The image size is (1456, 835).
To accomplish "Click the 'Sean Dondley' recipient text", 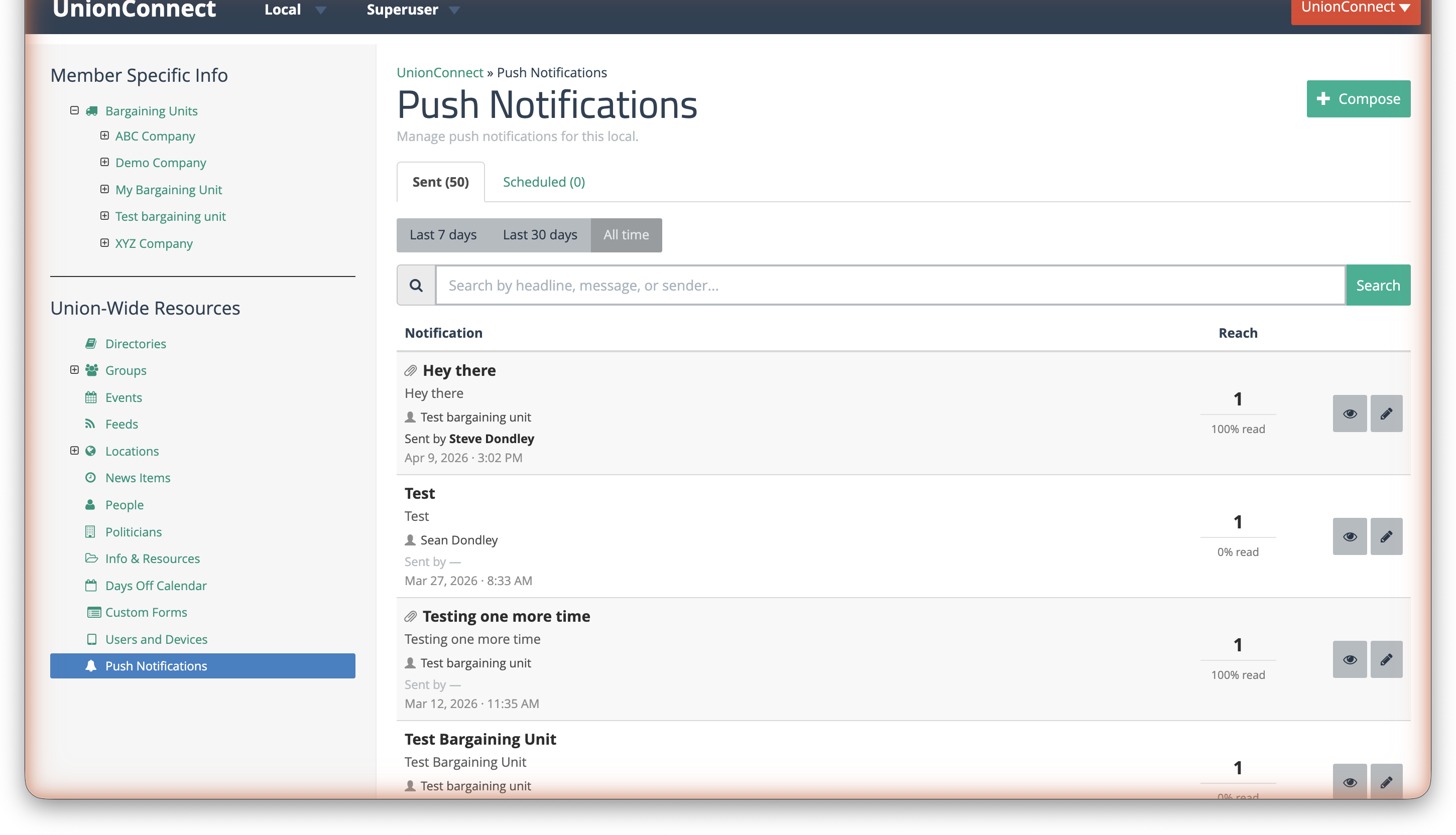I will (x=459, y=539).
